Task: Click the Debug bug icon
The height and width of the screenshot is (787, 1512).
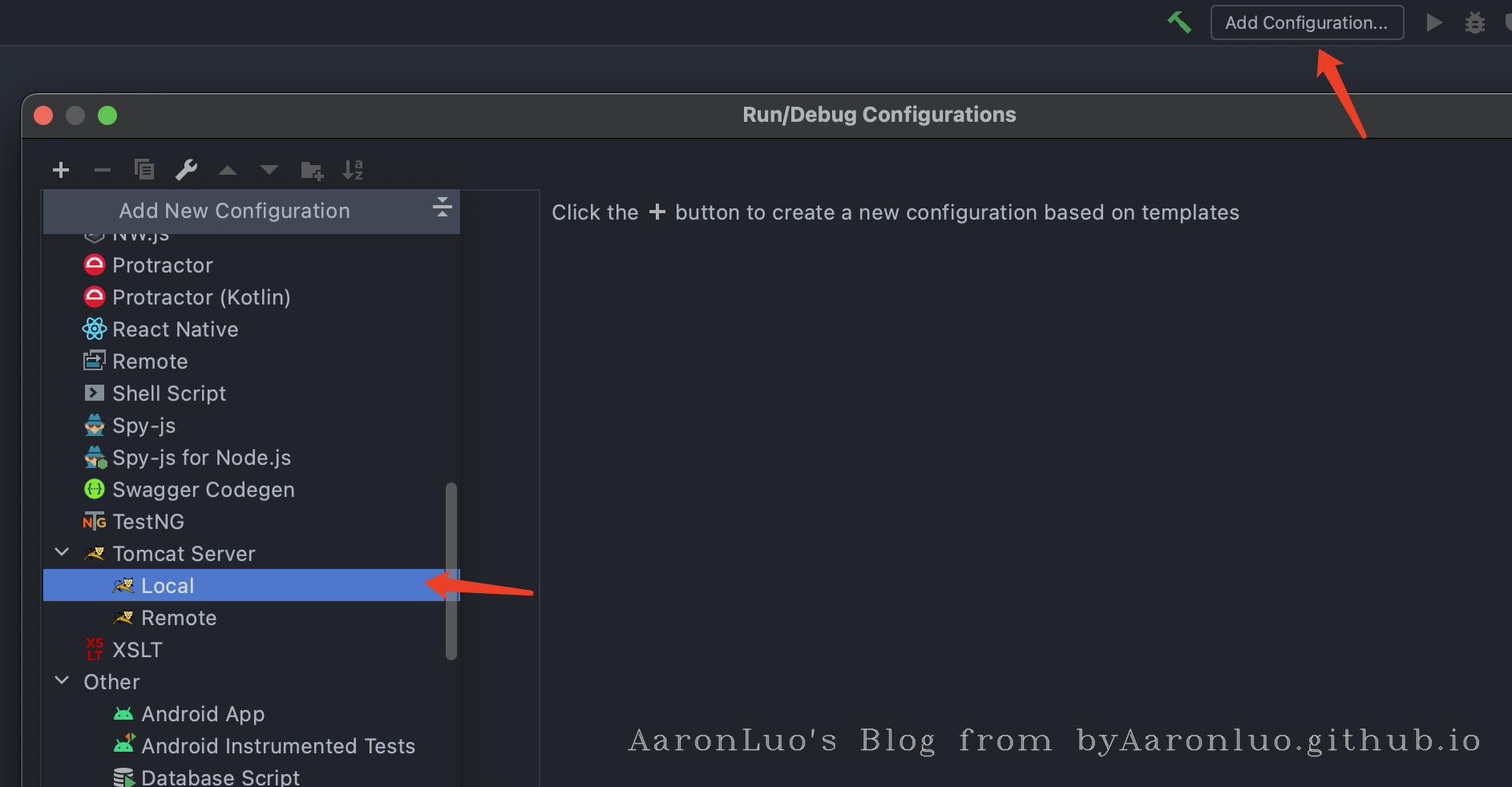Action: (1475, 22)
